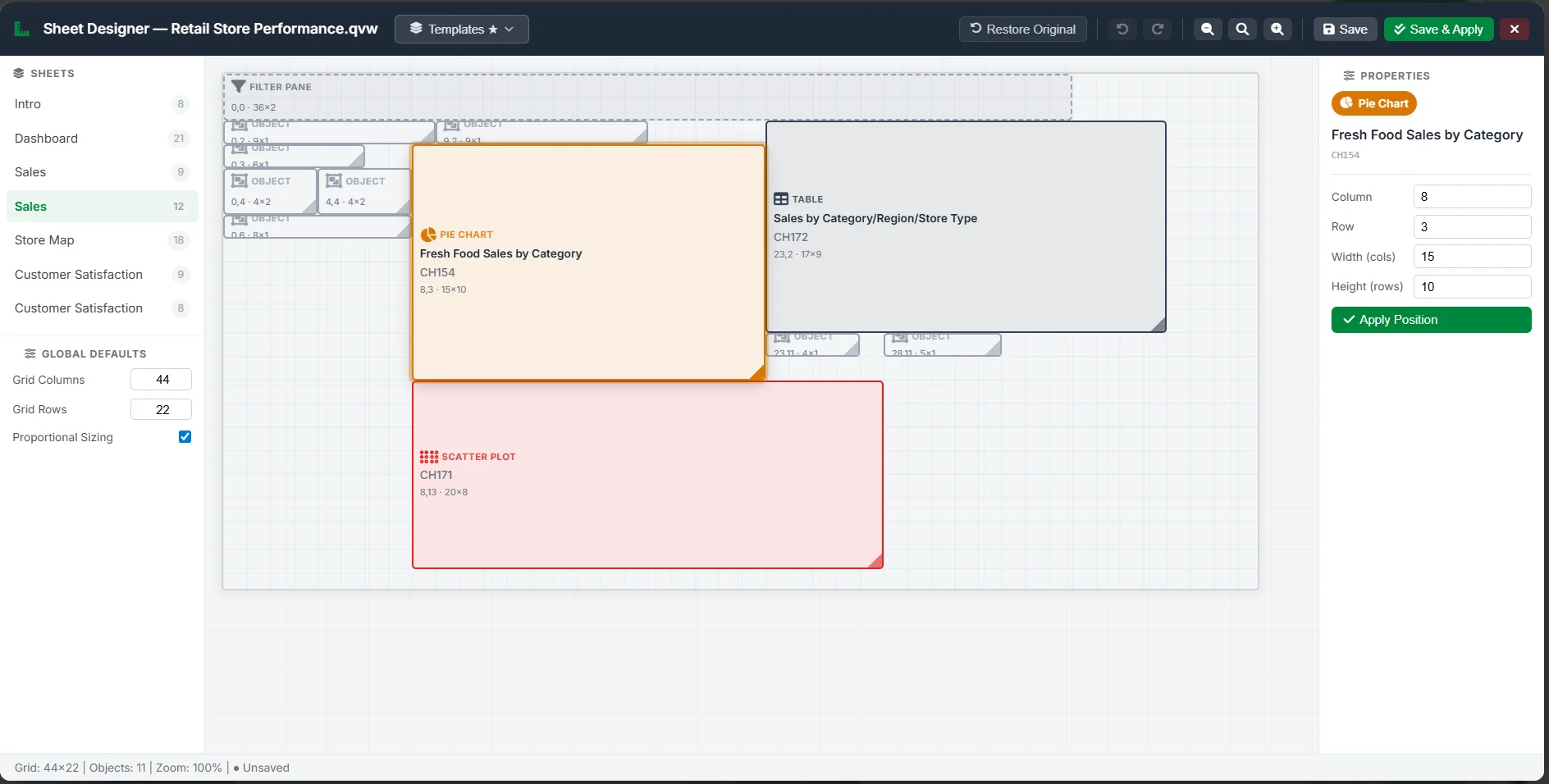Screen dimensions: 1549x784
Task: Click the Restore Original button
Action: 1022,30
